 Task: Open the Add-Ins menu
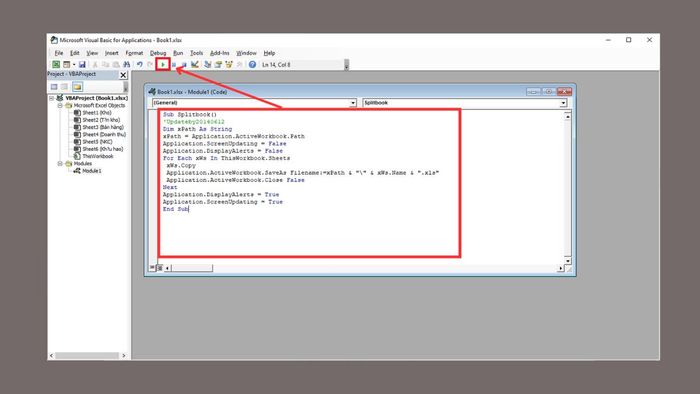pyautogui.click(x=220, y=53)
